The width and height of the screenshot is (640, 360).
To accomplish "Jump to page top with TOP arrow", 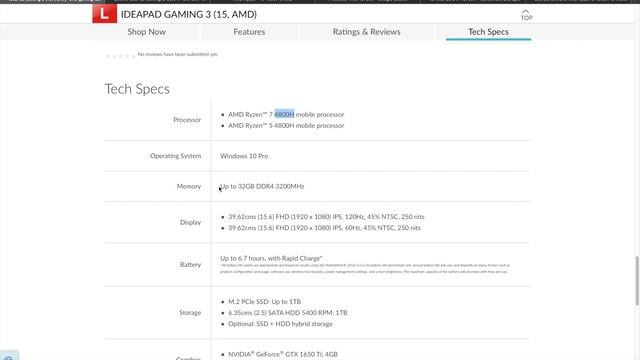I will pos(526,15).
